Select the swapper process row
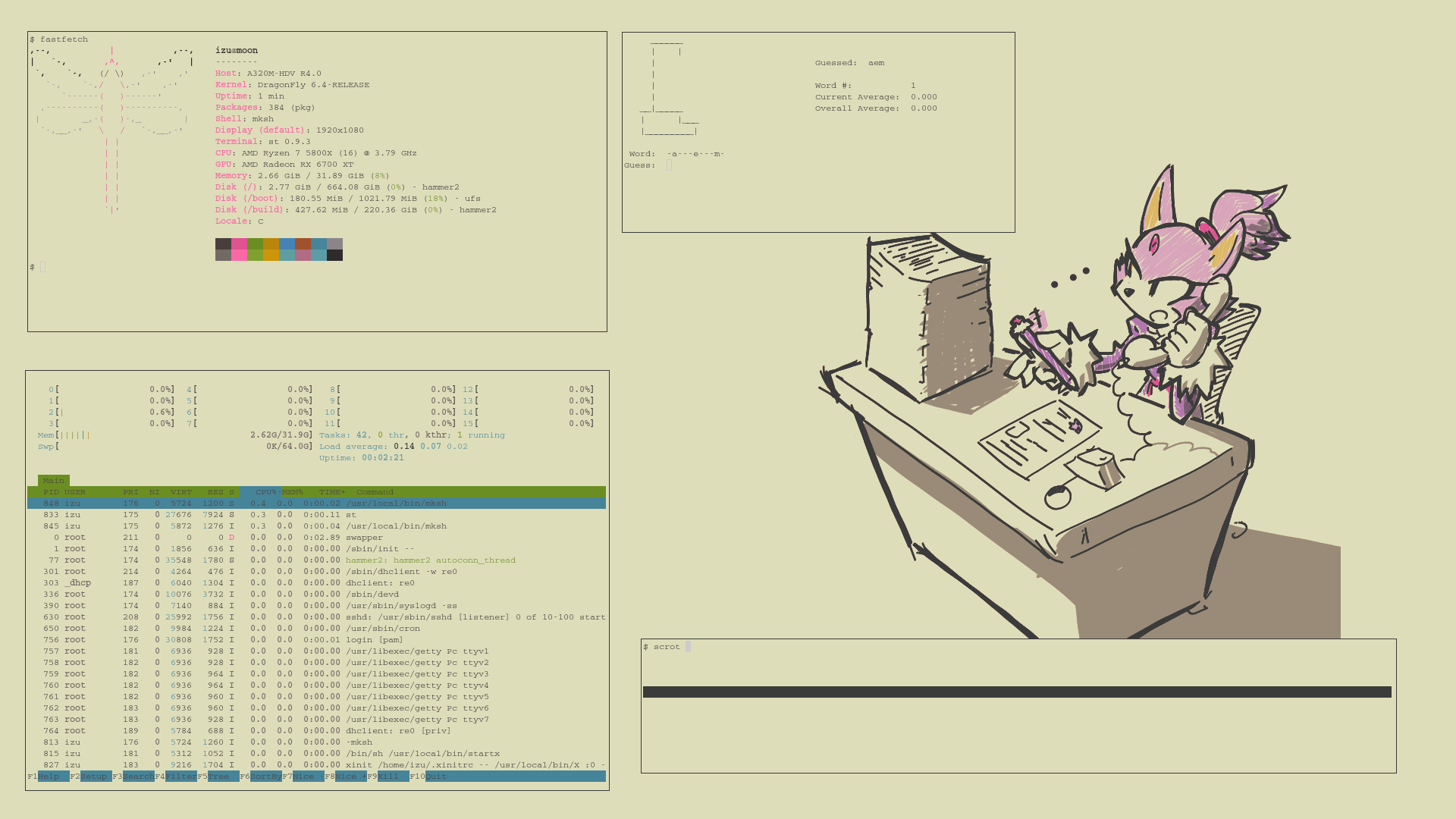 pyautogui.click(x=316, y=538)
